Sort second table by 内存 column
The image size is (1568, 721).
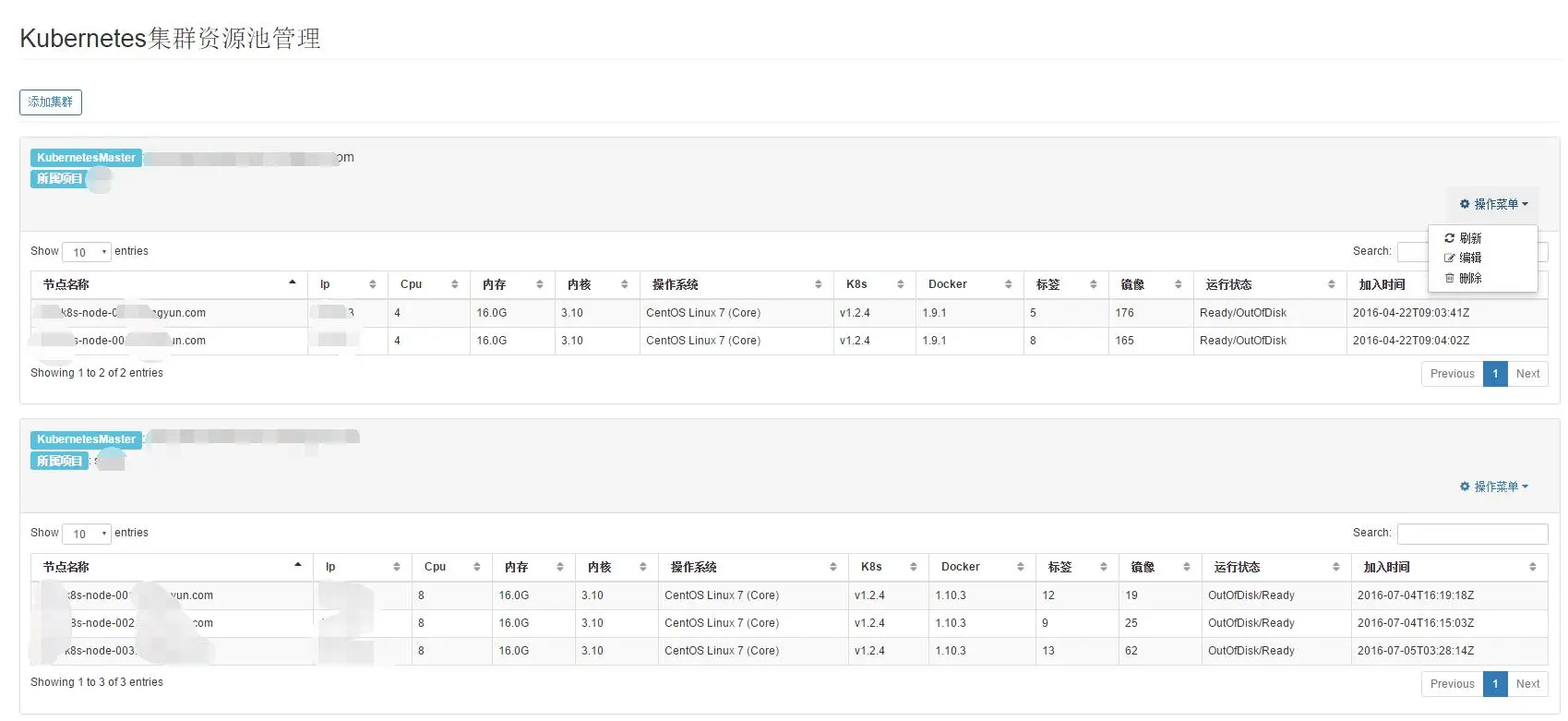pos(534,567)
